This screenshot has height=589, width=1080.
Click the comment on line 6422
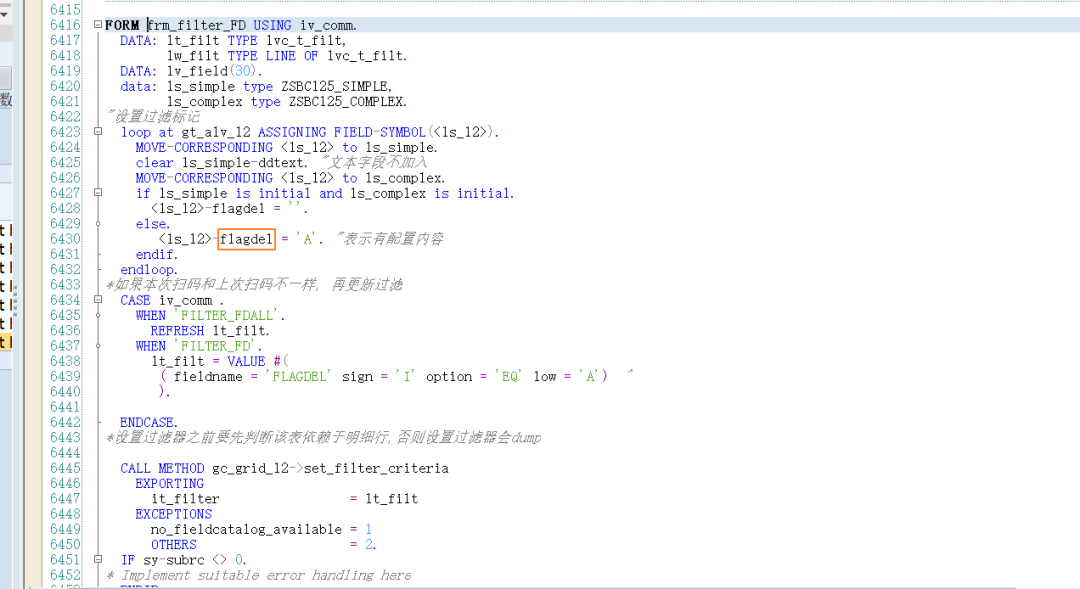pyautogui.click(x=154, y=116)
